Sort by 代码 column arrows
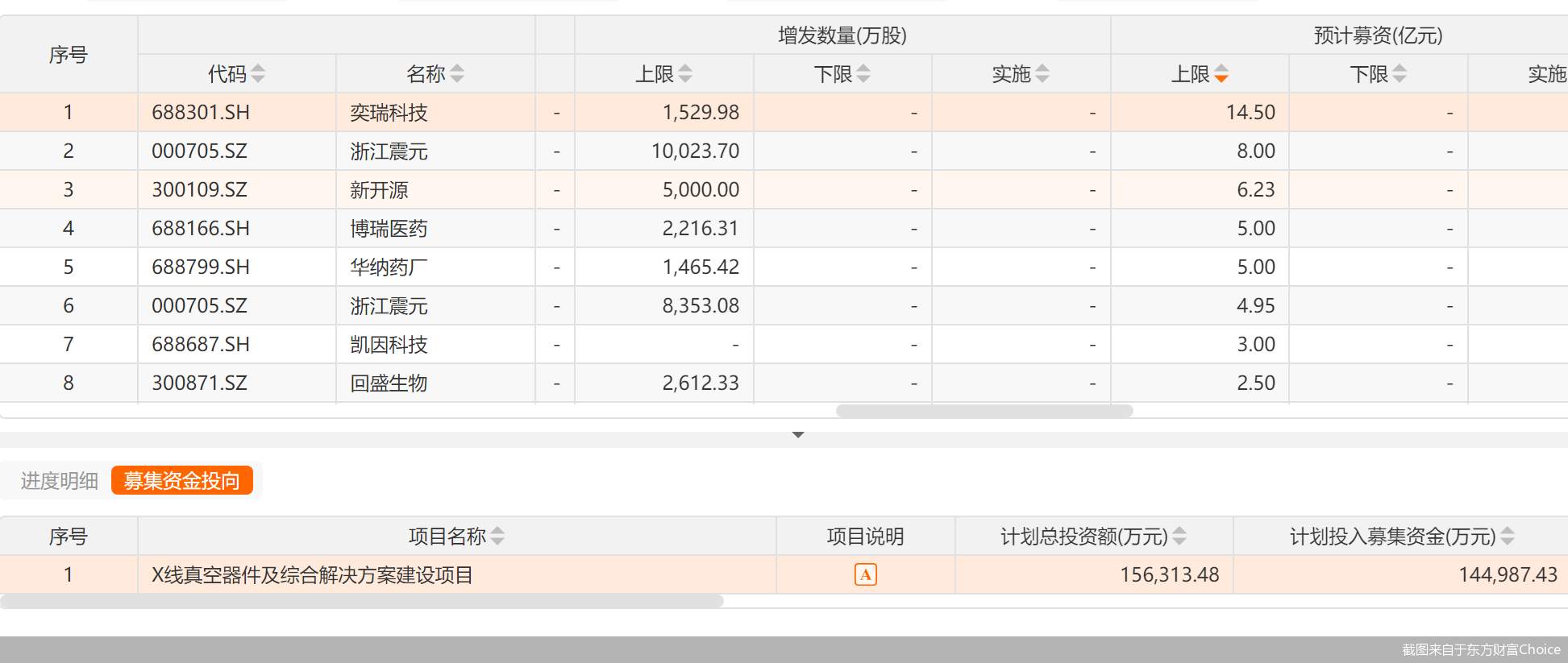Image resolution: width=1568 pixels, height=663 pixels. [x=258, y=74]
